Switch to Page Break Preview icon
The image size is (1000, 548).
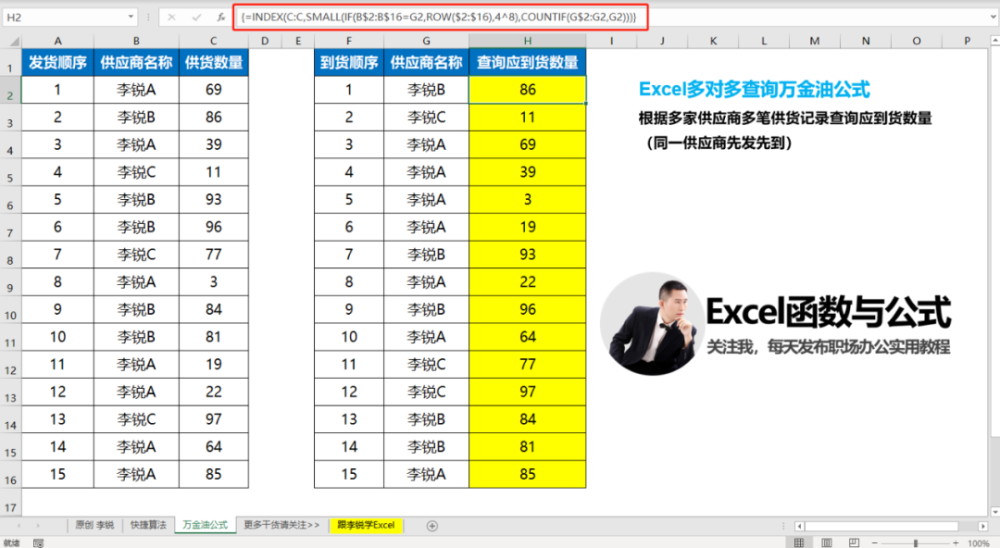854,542
